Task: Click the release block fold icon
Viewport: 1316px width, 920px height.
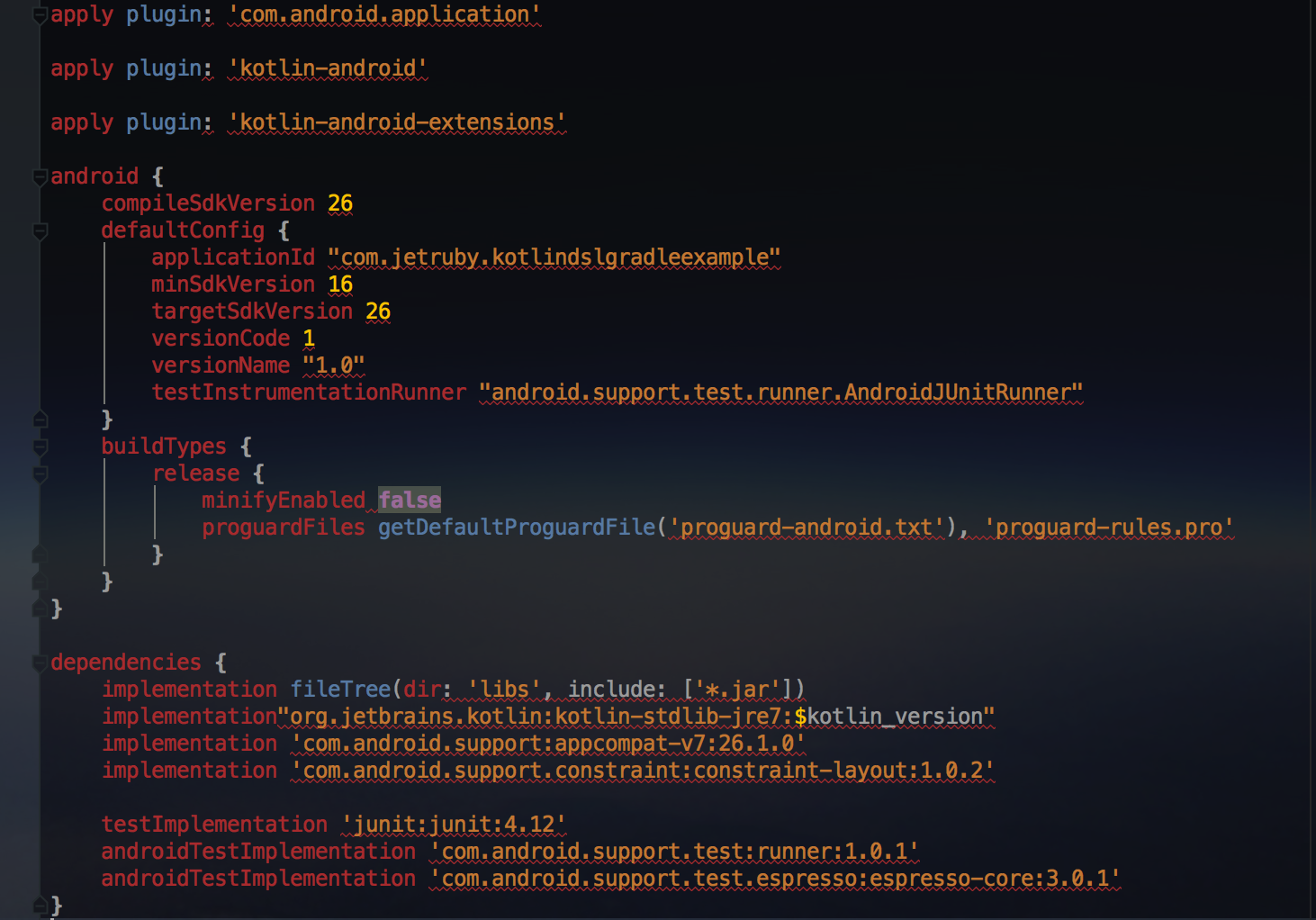Action: [x=39, y=474]
